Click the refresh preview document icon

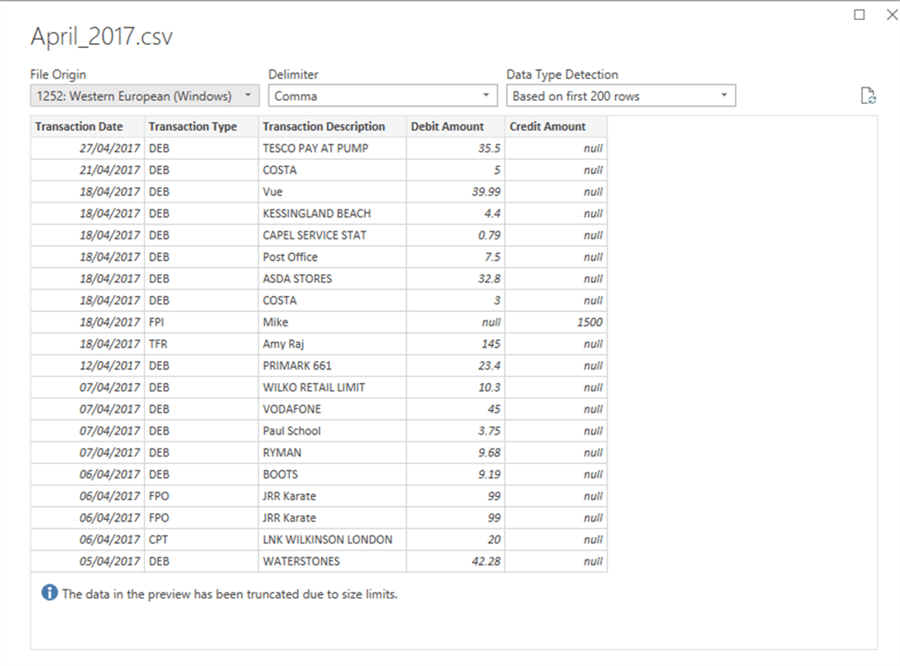point(868,96)
